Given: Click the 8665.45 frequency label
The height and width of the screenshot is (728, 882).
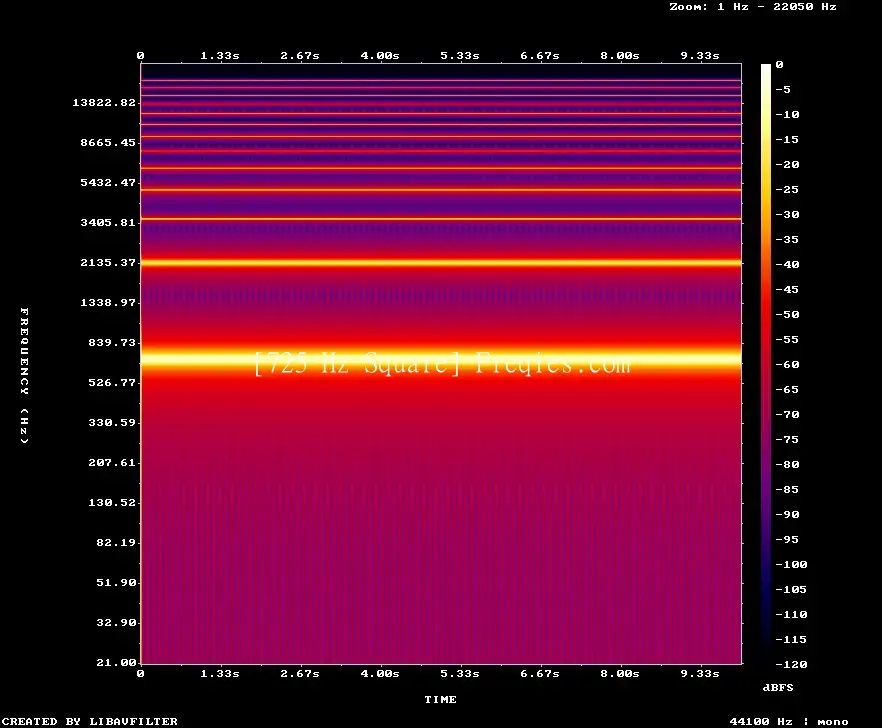Looking at the screenshot, I should click(108, 142).
